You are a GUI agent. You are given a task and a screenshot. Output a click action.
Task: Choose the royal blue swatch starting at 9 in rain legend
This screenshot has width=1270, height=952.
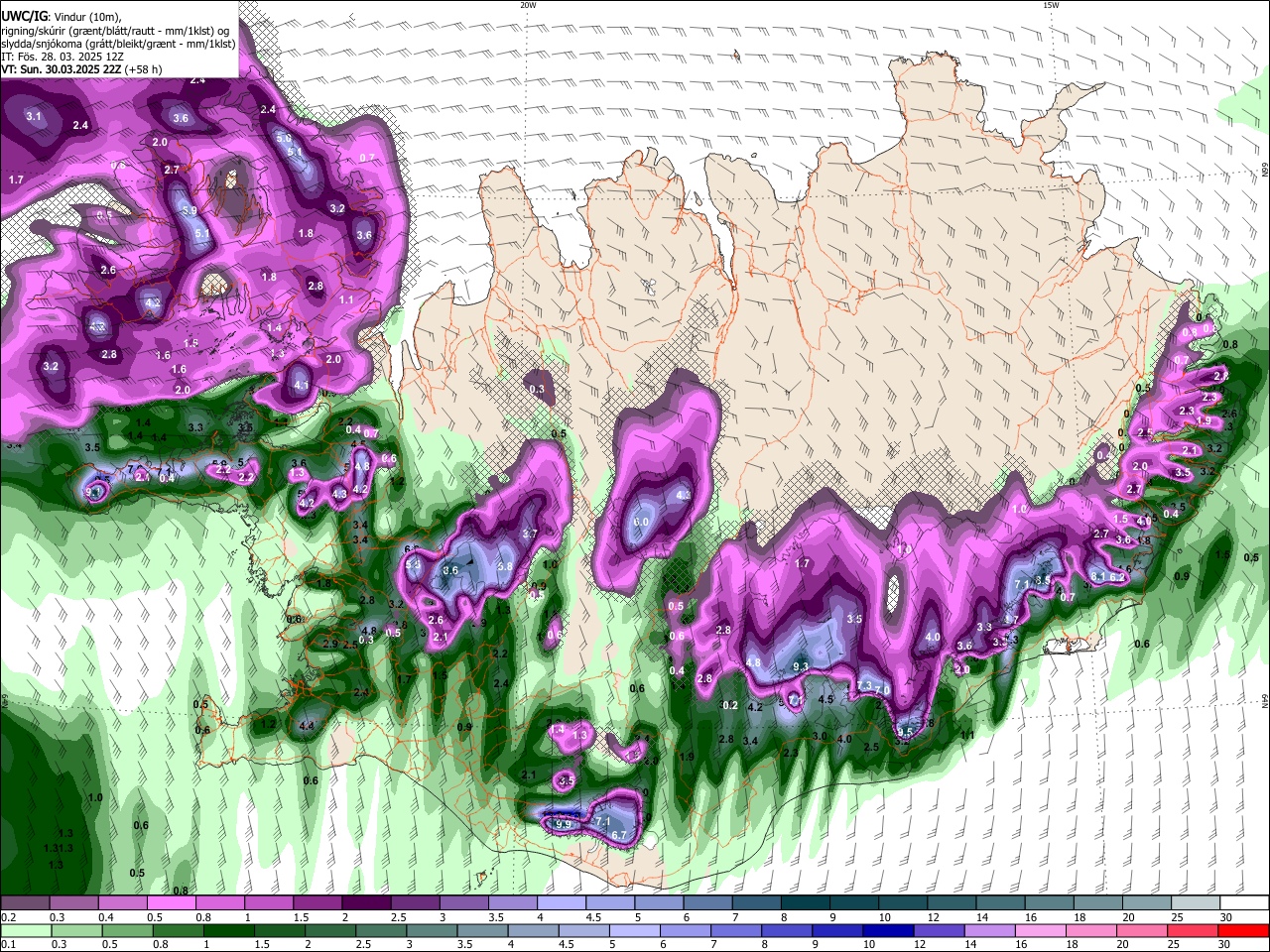(x=835, y=931)
